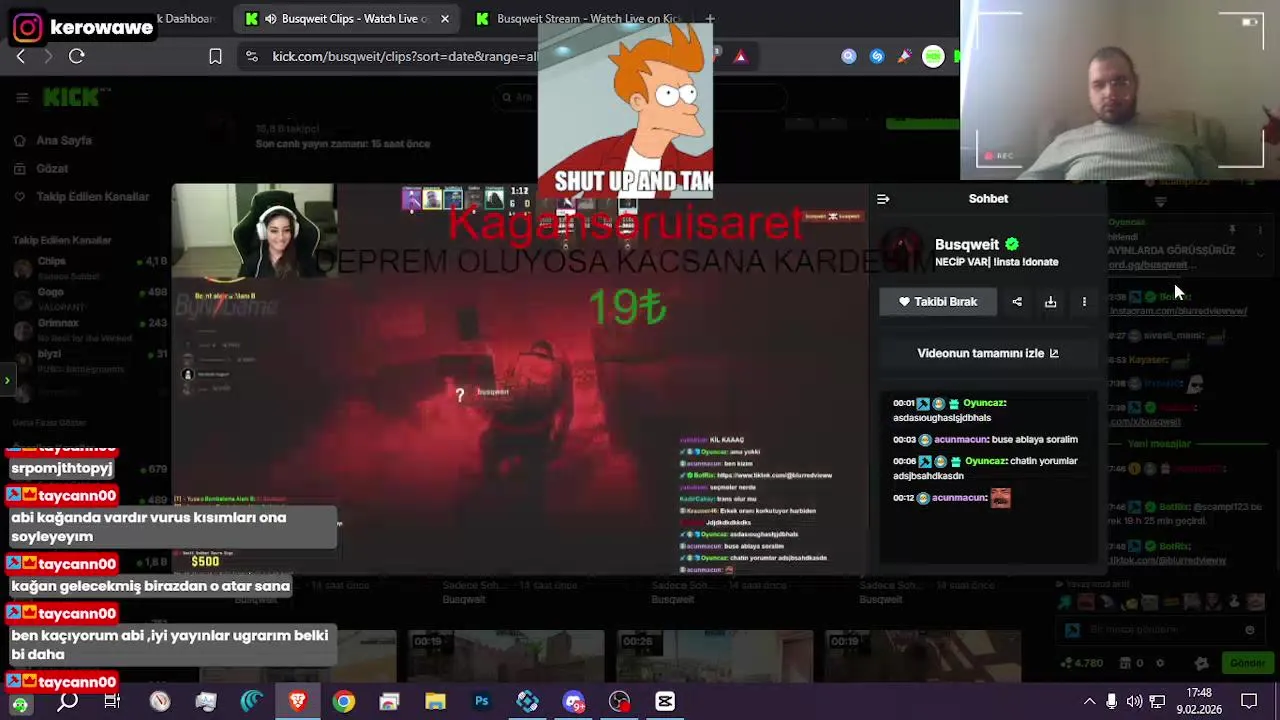Click the Gönder button in stream chat

click(1247, 663)
